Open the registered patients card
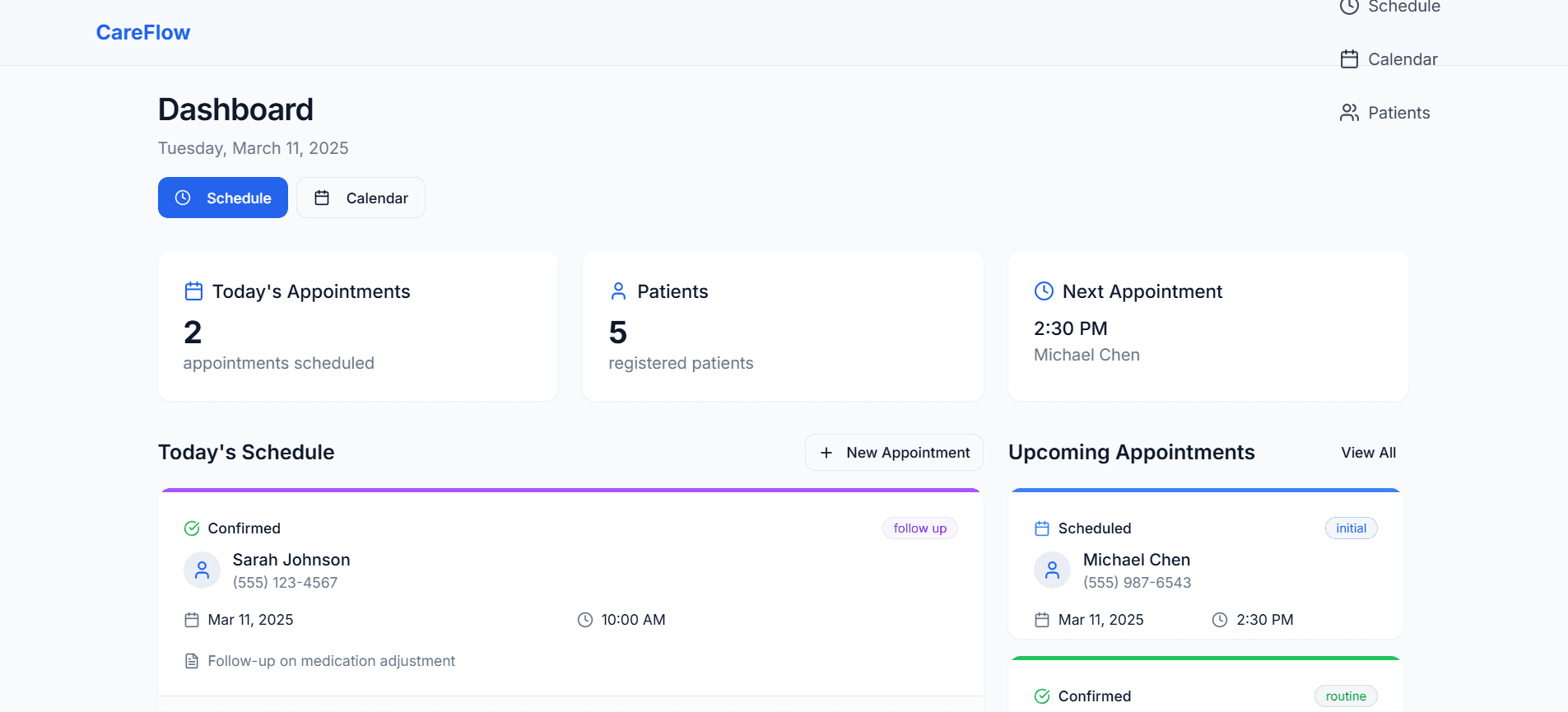Image resolution: width=1568 pixels, height=712 pixels. 783,326
